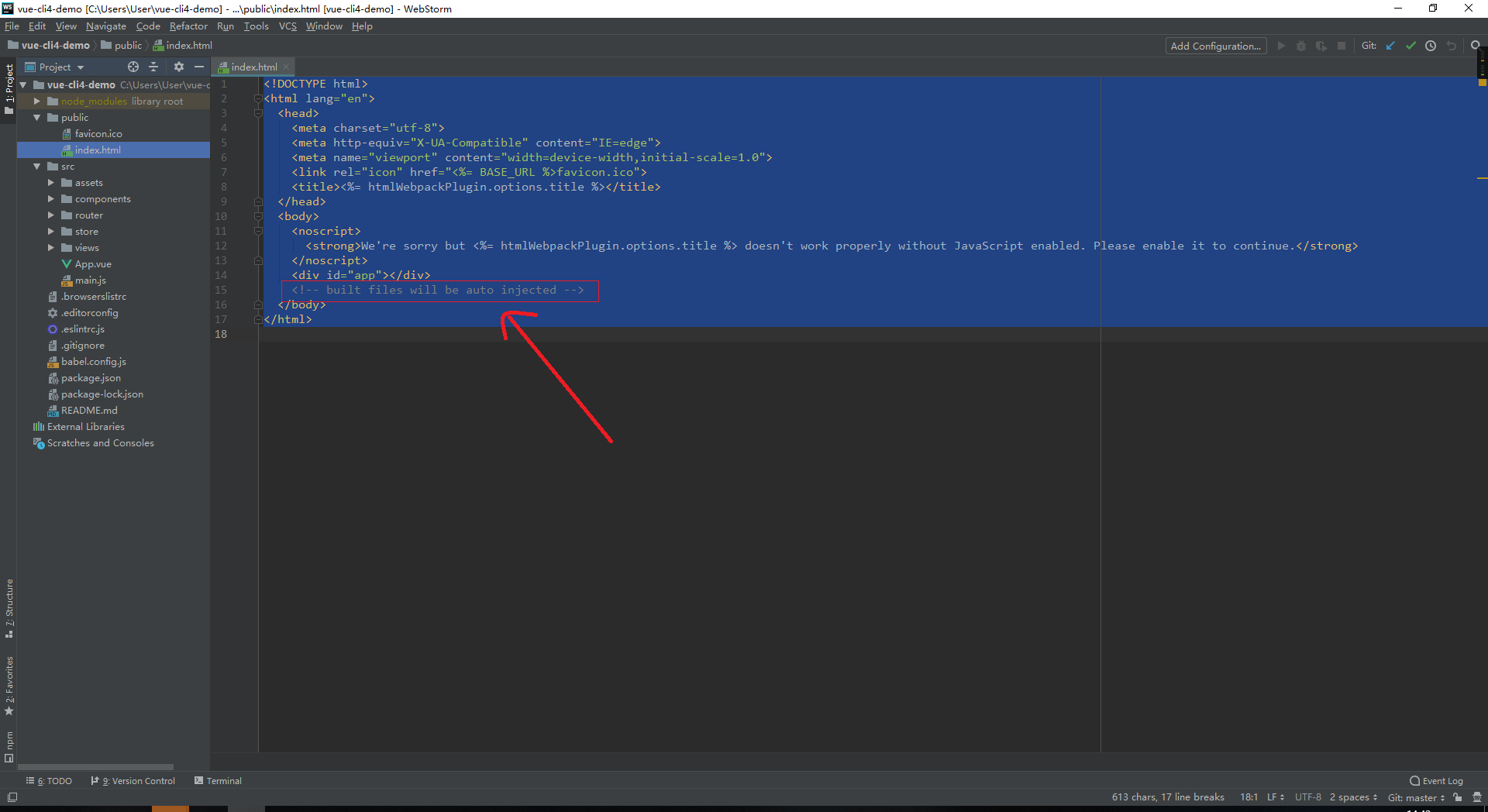
Task: Click the 18:1 caret position indicator
Action: pos(1249,797)
